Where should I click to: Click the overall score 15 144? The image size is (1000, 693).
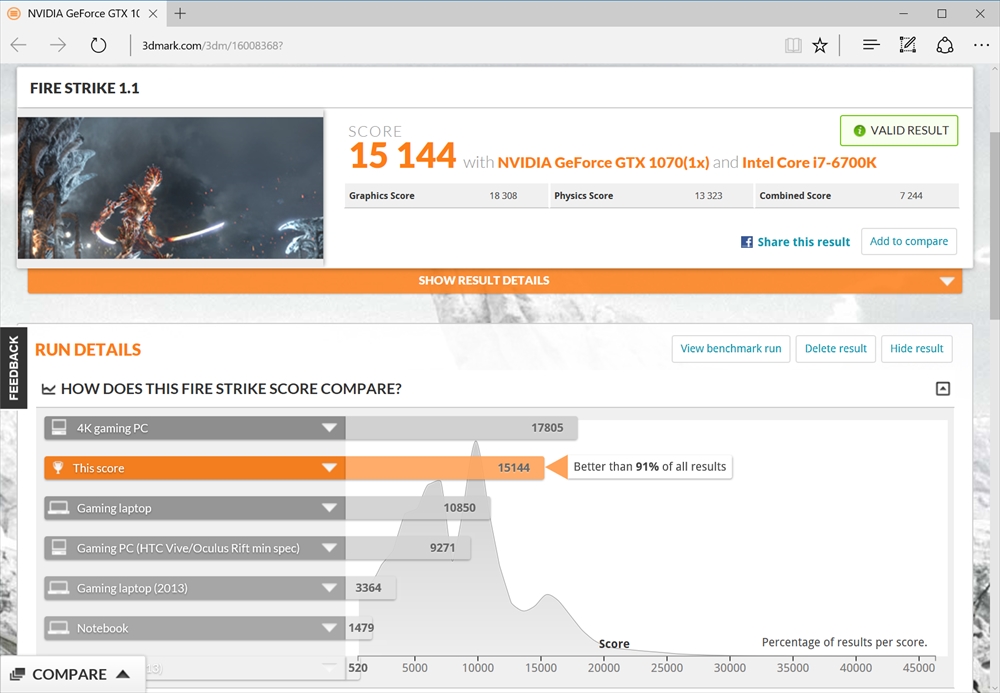[403, 156]
